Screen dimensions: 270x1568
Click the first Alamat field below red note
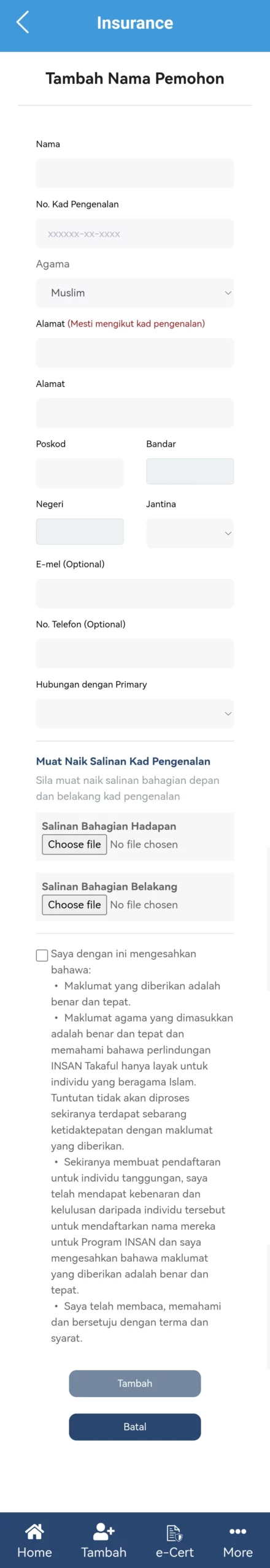[135, 353]
